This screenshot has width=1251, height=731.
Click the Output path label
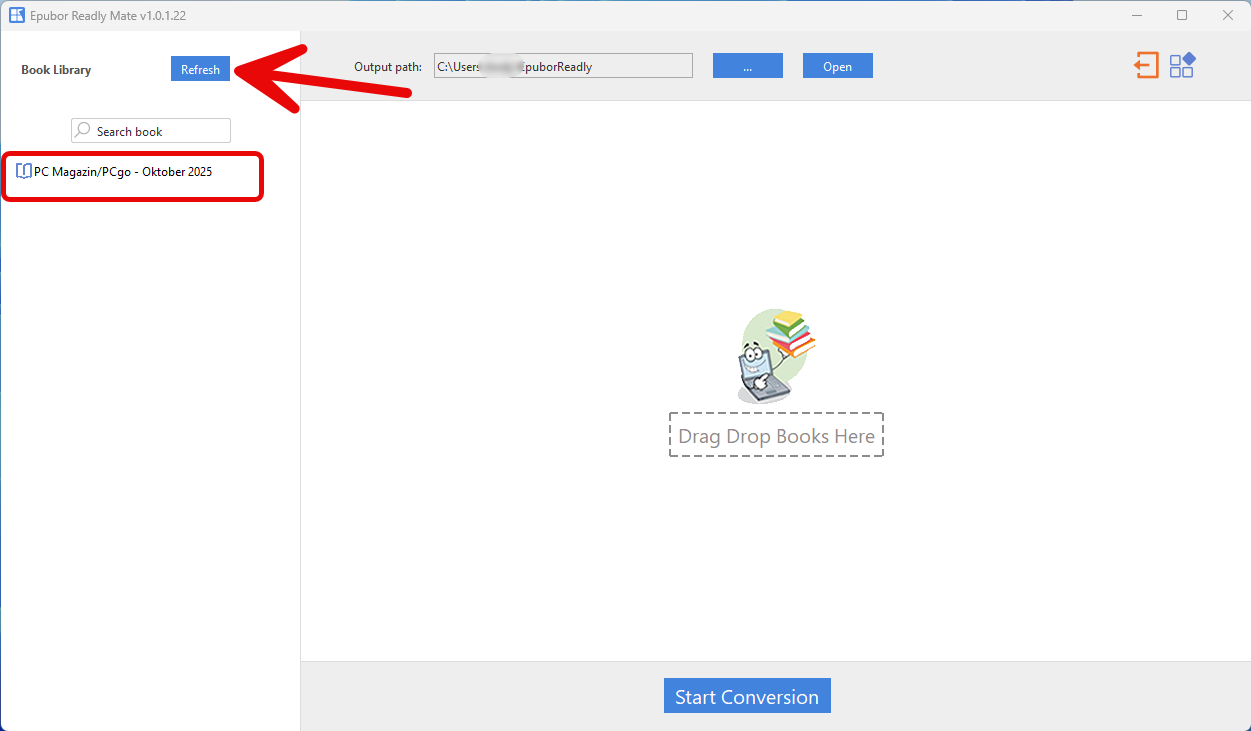click(388, 67)
